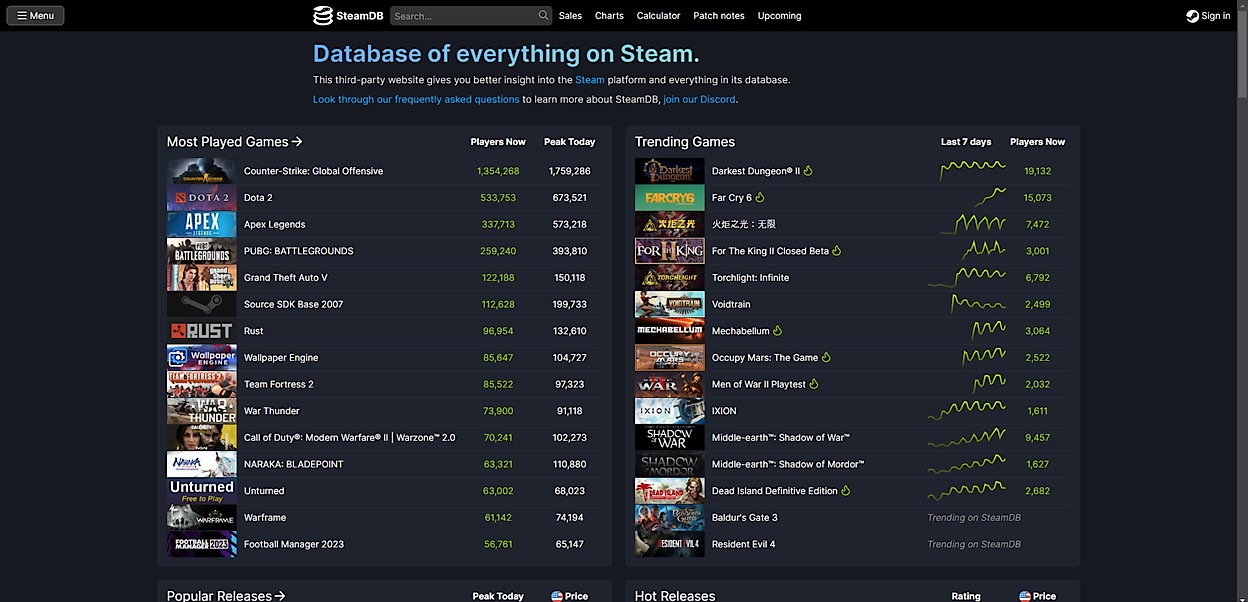Open the hamburger Menu button
This screenshot has width=1248, height=602.
35,16
